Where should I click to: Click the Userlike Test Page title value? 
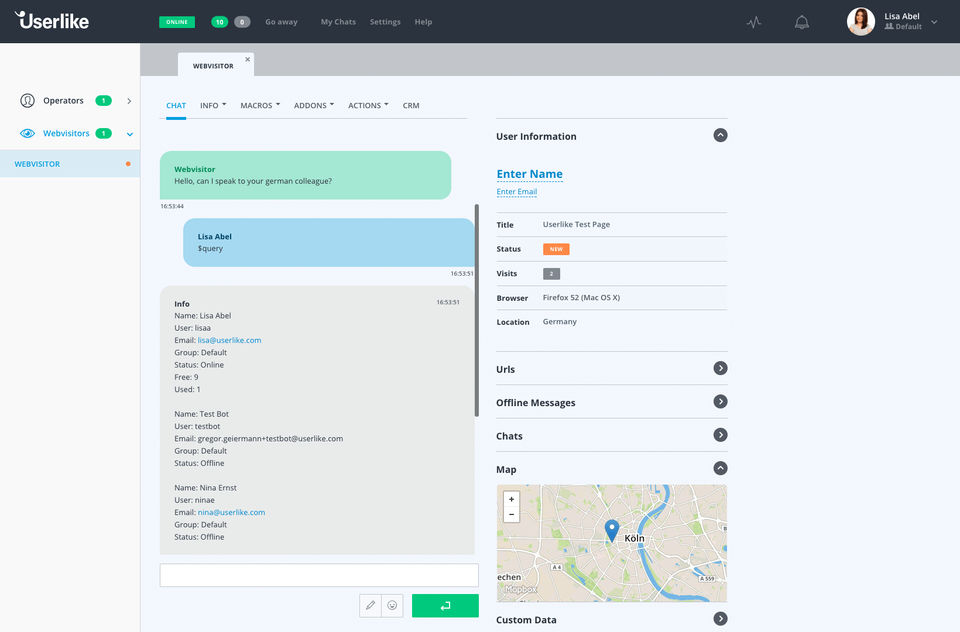pos(576,224)
